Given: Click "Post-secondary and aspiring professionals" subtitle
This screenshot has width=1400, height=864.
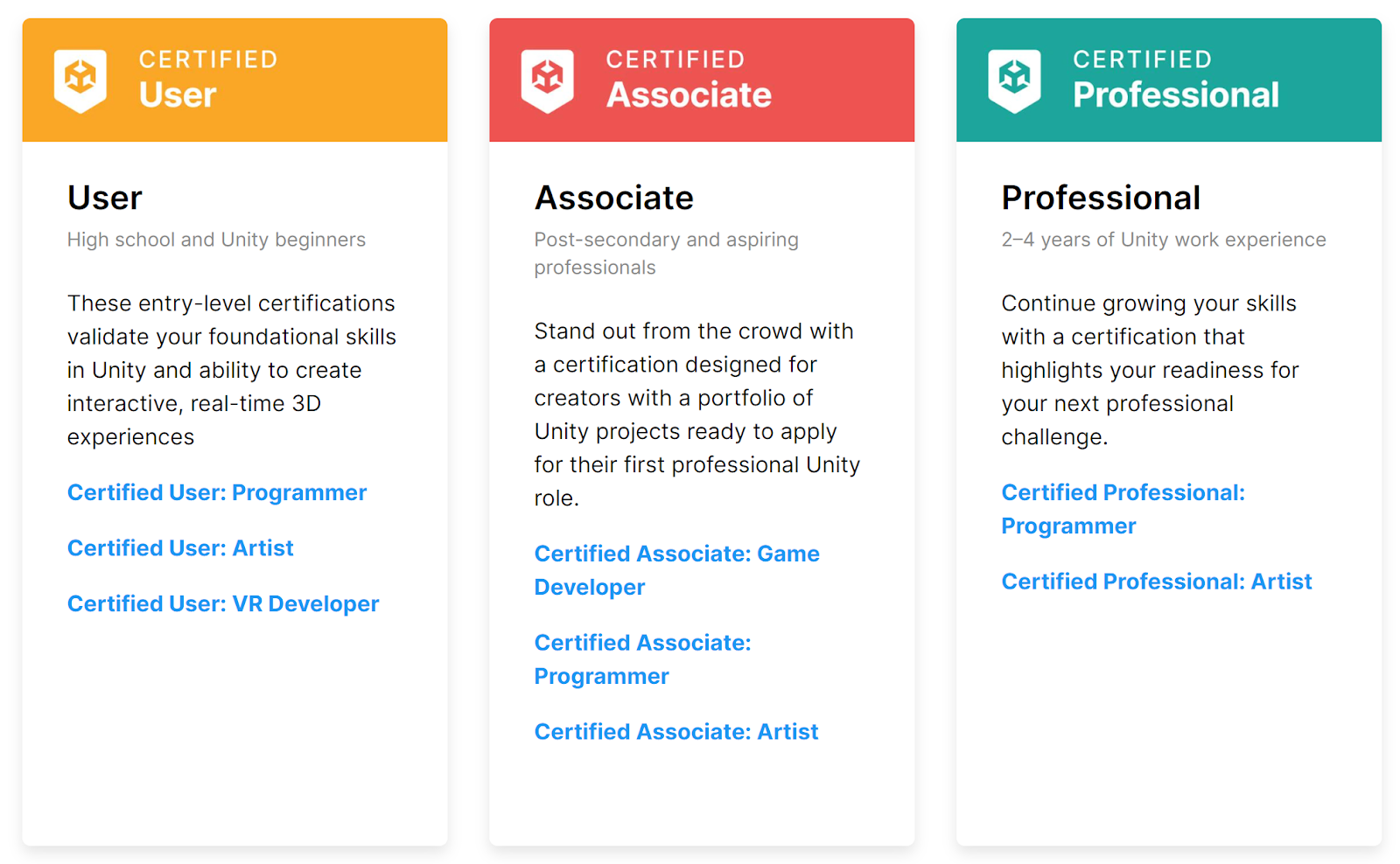Looking at the screenshot, I should (666, 254).
